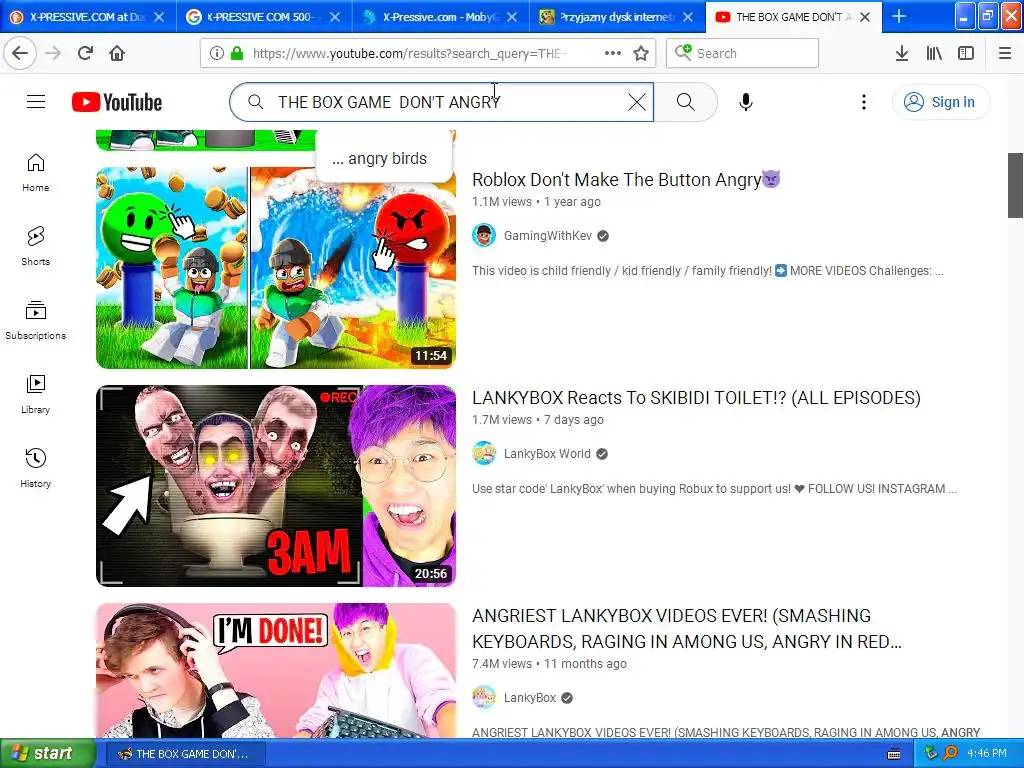The height and width of the screenshot is (768, 1024).
Task: Choose the 'angry birds' search suggestion
Action: (385, 159)
